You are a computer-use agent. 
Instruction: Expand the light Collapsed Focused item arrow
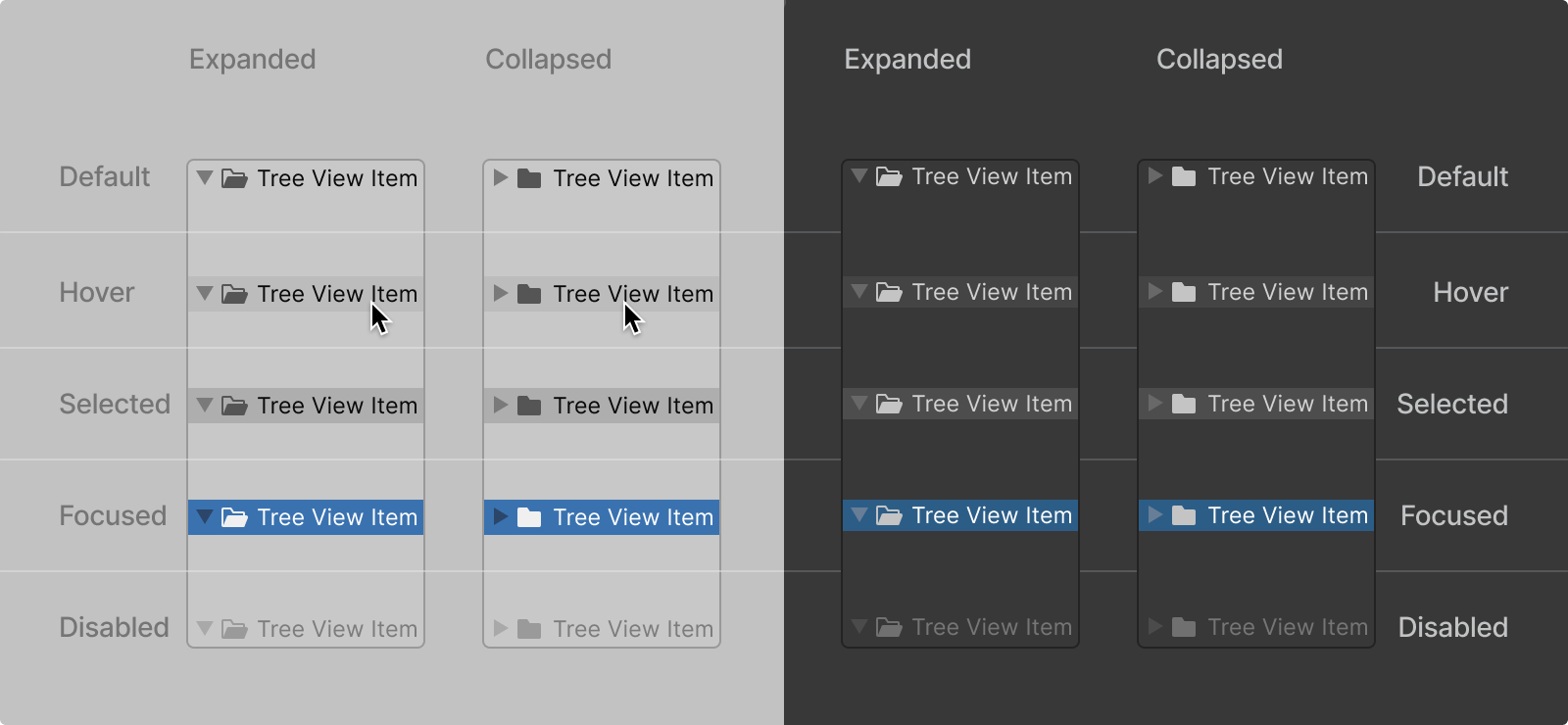click(x=501, y=517)
